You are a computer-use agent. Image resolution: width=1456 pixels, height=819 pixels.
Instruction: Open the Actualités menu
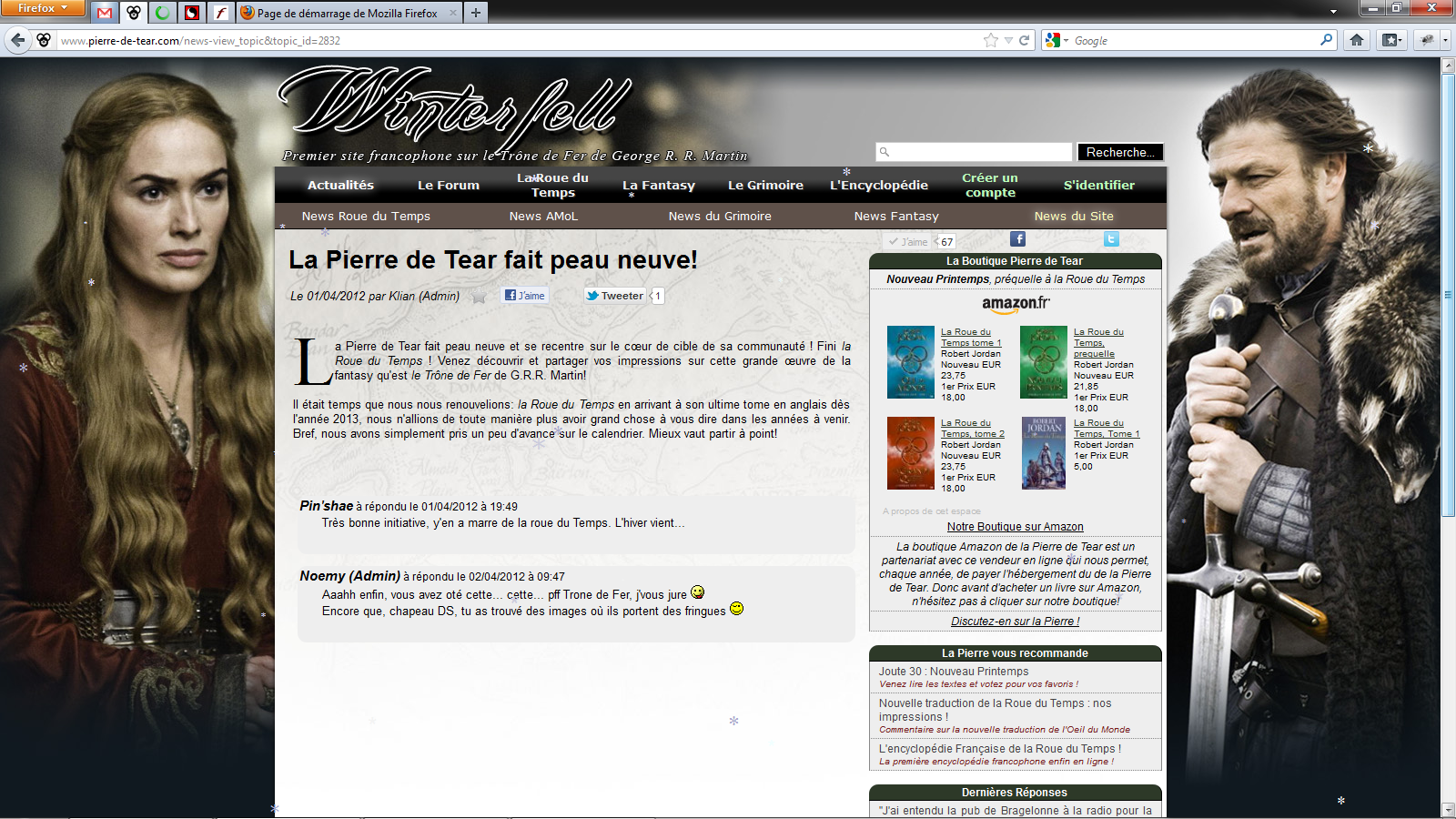(x=340, y=185)
